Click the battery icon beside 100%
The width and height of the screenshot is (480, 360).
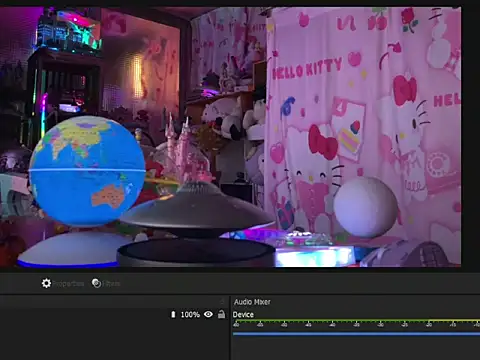coord(173,314)
